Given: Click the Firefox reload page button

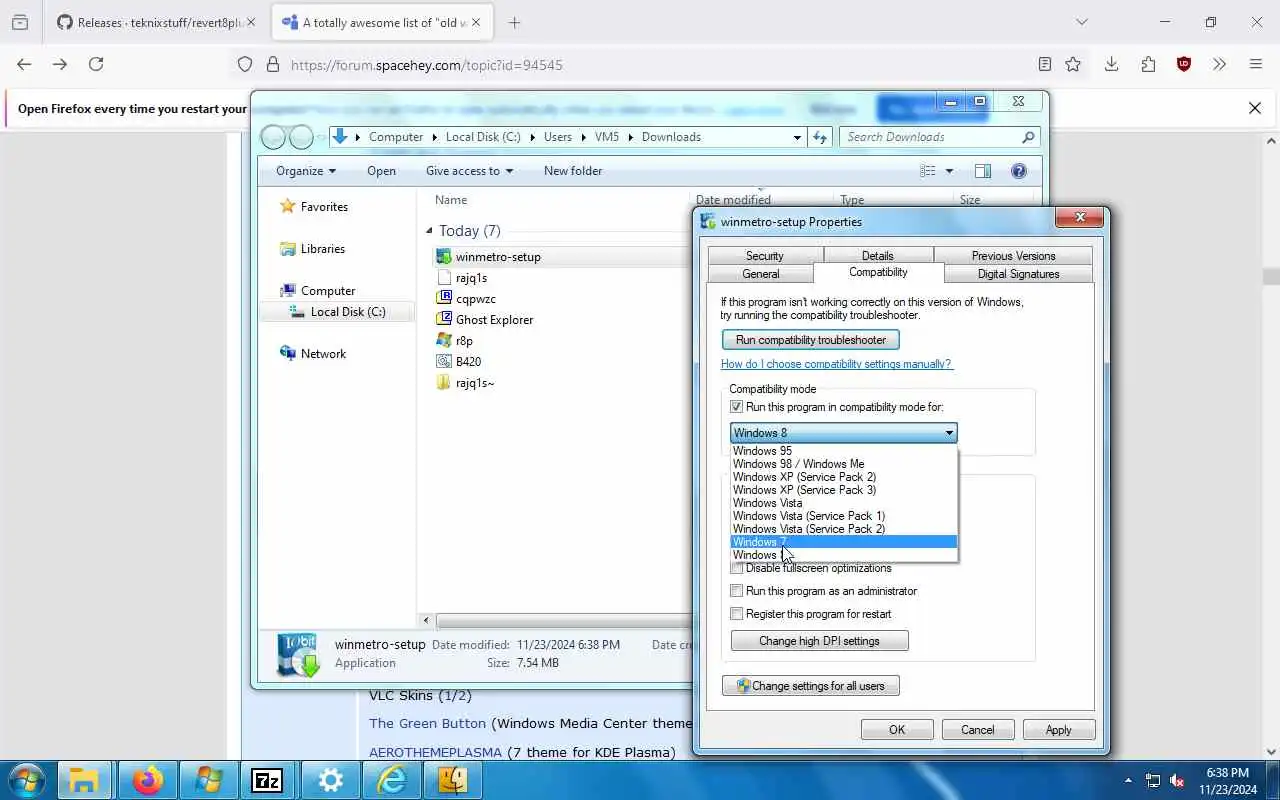Looking at the screenshot, I should 96,64.
